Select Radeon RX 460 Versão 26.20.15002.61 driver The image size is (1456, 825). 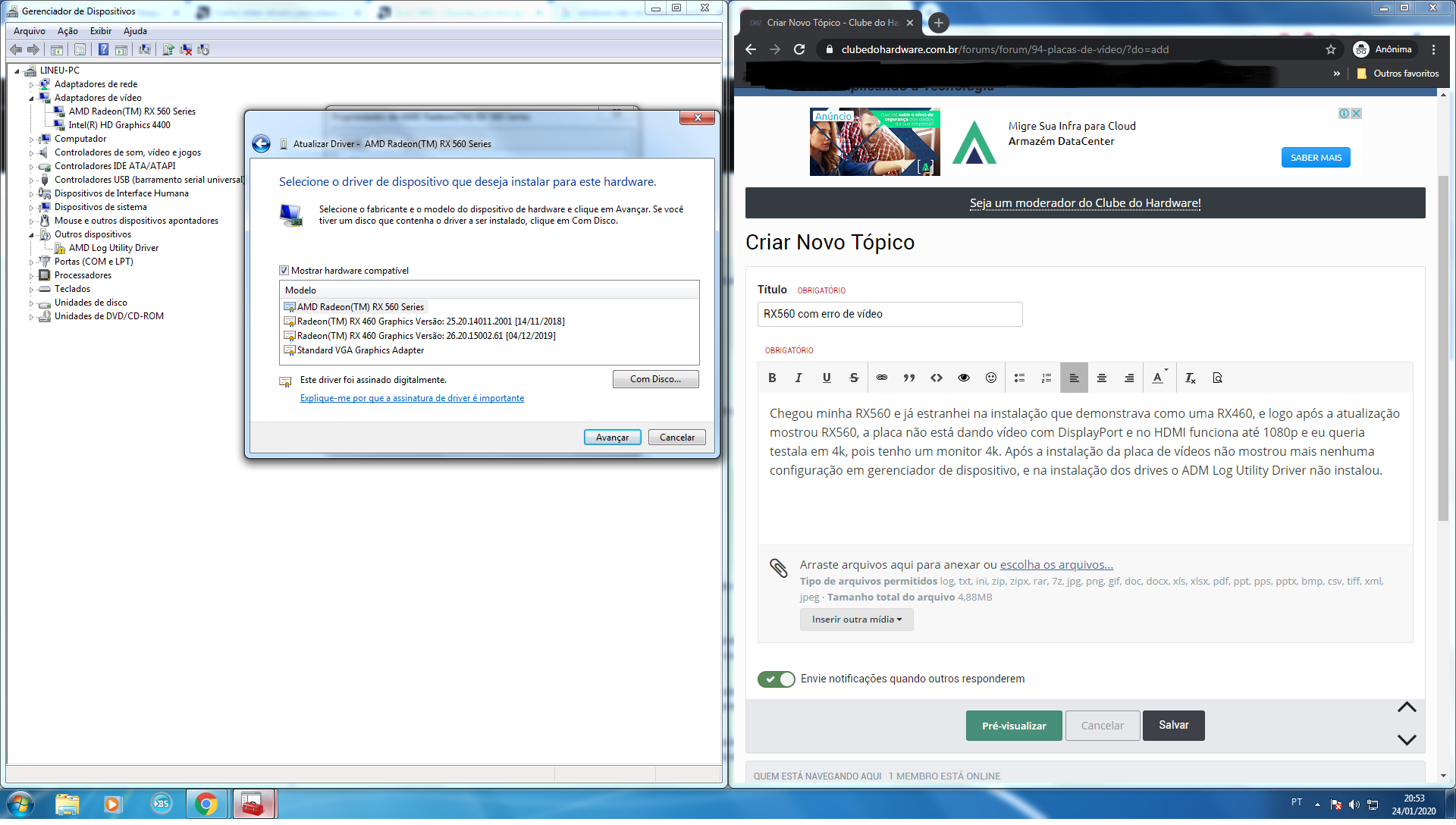tap(426, 336)
